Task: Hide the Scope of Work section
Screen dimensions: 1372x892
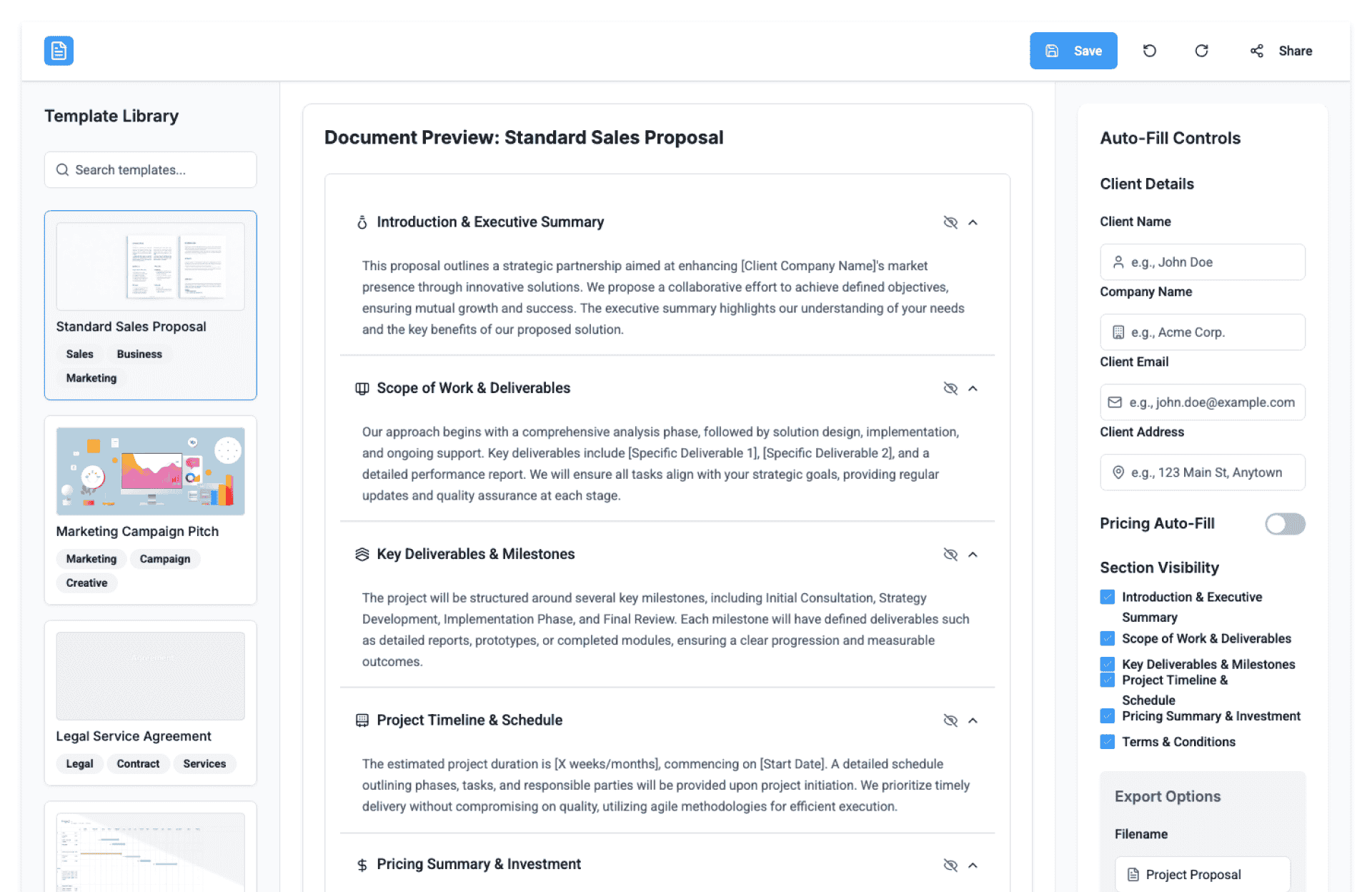Action: [950, 388]
